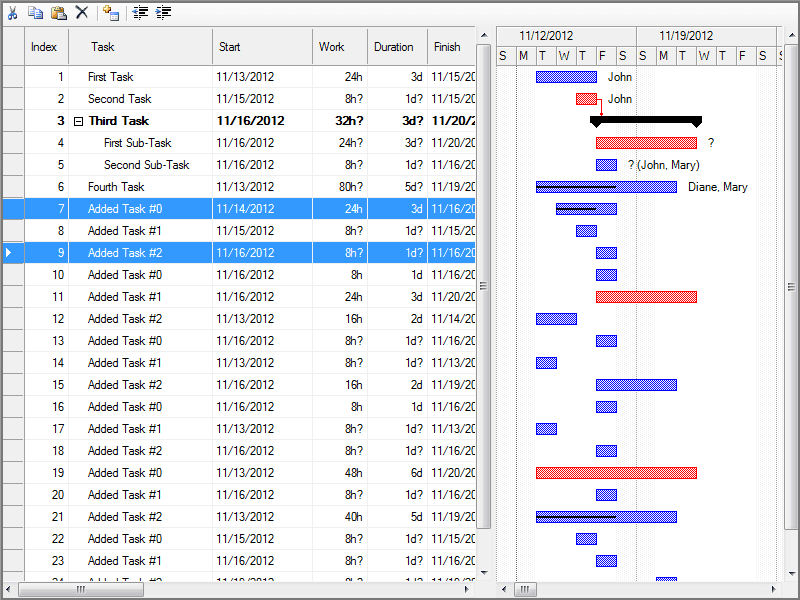Click the Outdent task icon
This screenshot has height=600, width=800.
[140, 13]
